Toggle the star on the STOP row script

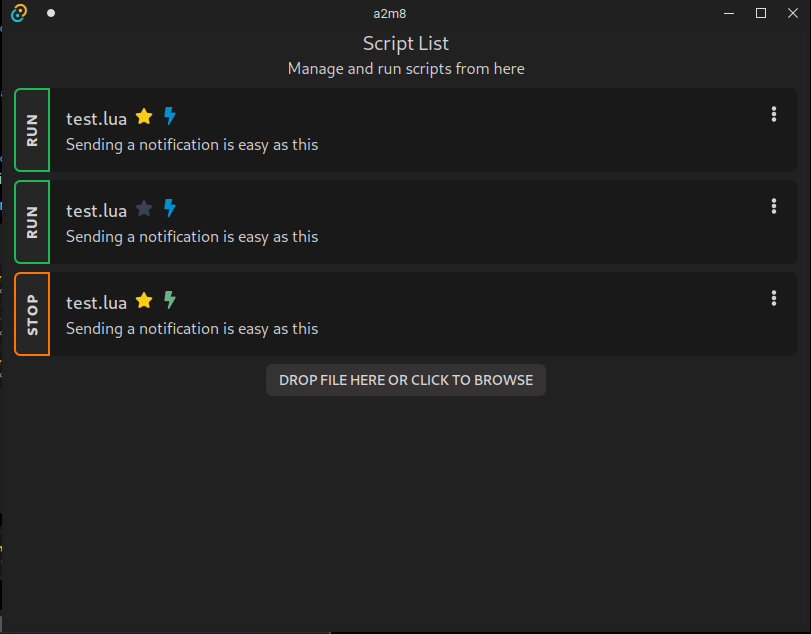coord(144,301)
